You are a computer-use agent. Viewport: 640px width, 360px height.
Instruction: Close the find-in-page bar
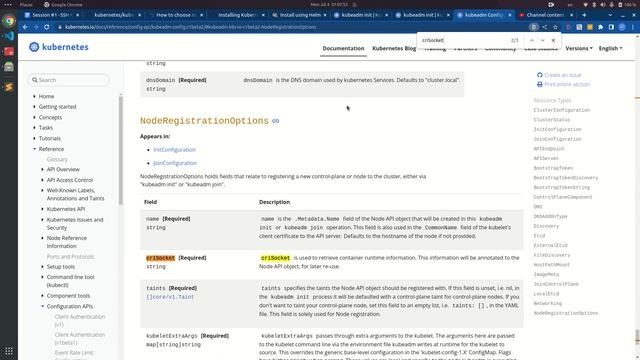pyautogui.click(x=553, y=40)
